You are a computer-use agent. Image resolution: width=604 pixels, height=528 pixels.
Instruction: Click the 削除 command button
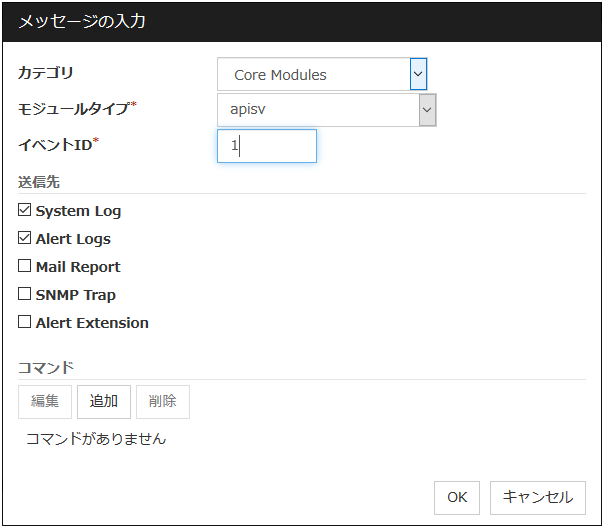pos(162,401)
